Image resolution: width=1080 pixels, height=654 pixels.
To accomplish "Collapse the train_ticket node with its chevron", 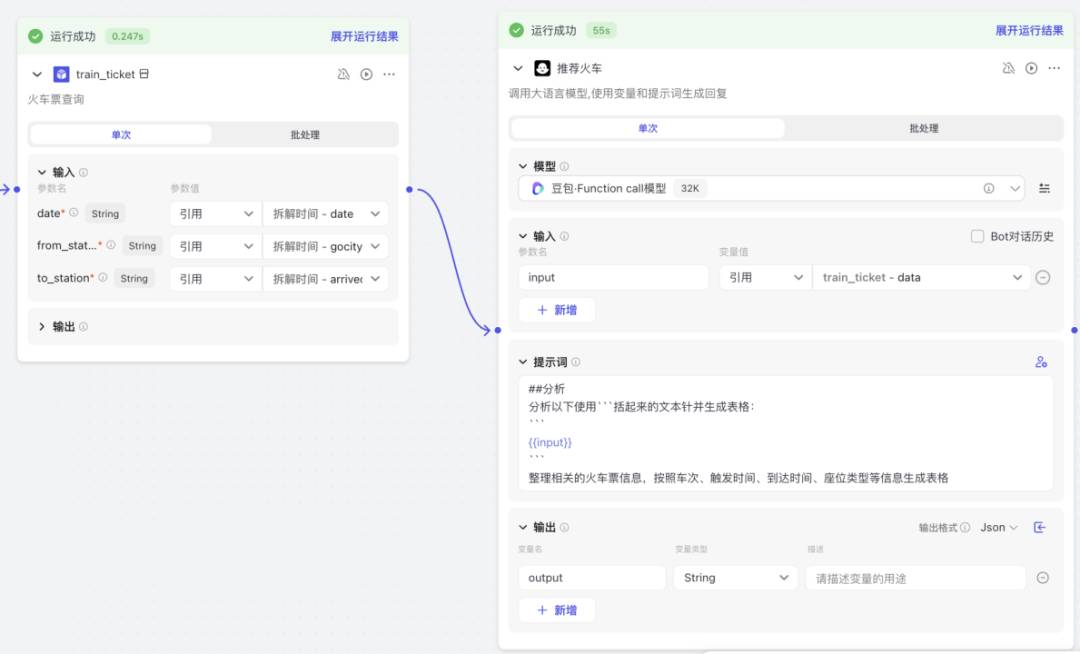I will click(x=37, y=74).
